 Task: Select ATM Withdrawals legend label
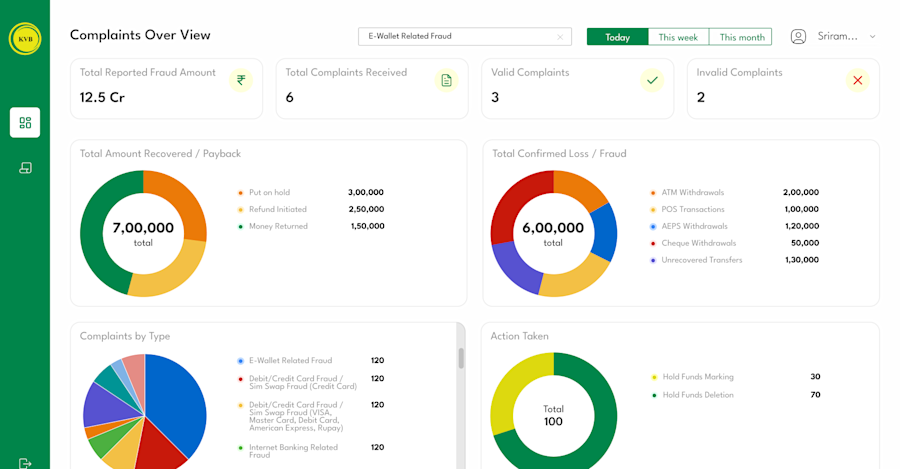coord(693,192)
